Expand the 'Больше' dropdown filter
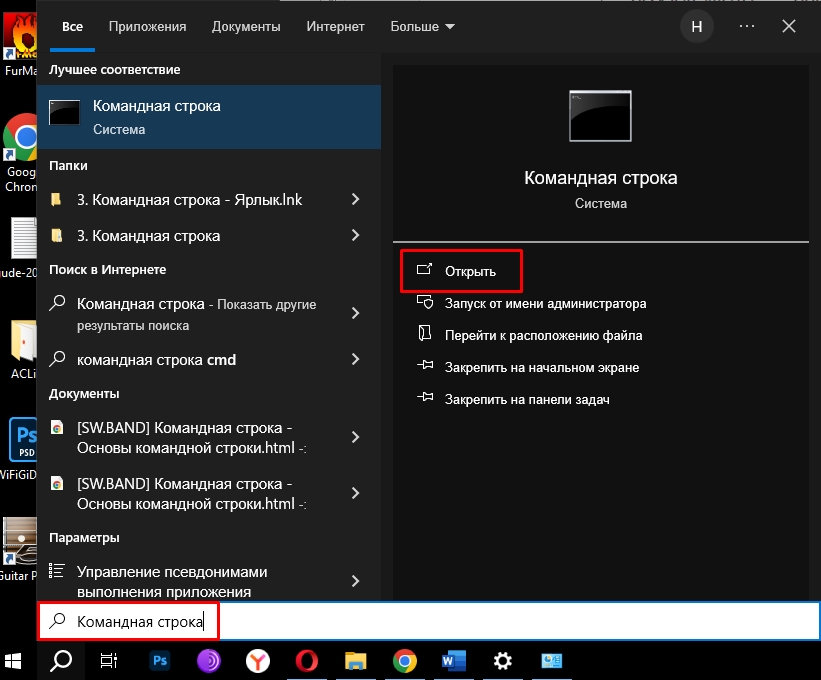Image resolution: width=821 pixels, height=680 pixels. tap(422, 27)
